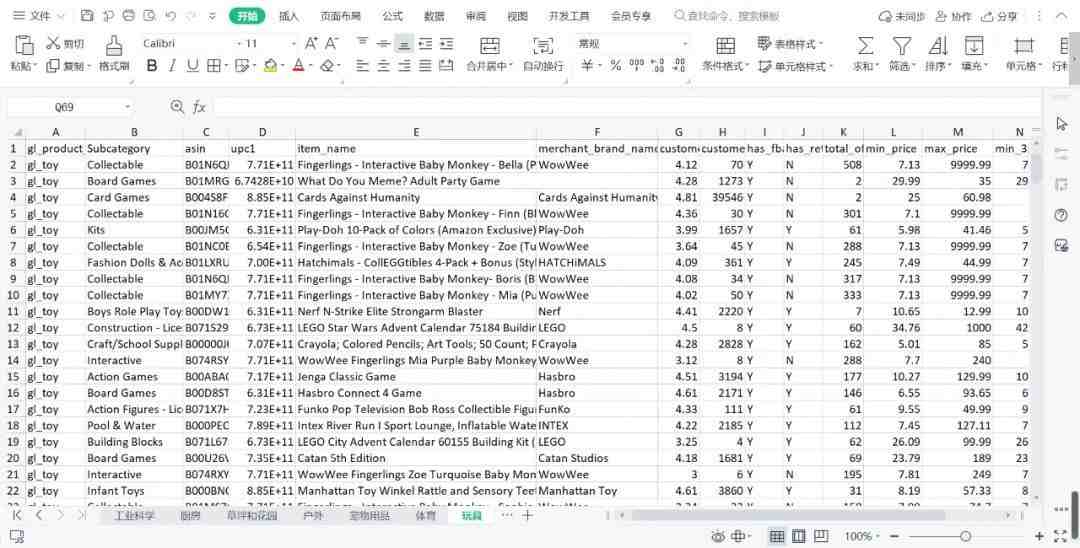The image size is (1080, 548).
Task: Click the thousands separator icon
Action: 636,65
